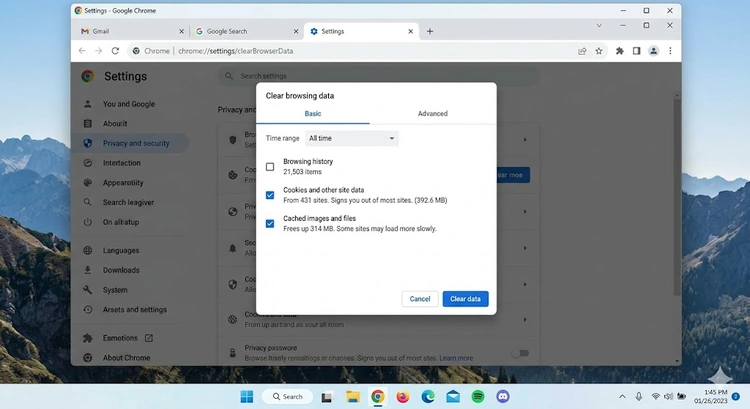Viewport: 750px width, 409px height.
Task: Open clock and date panel
Action: pyautogui.click(x=711, y=397)
